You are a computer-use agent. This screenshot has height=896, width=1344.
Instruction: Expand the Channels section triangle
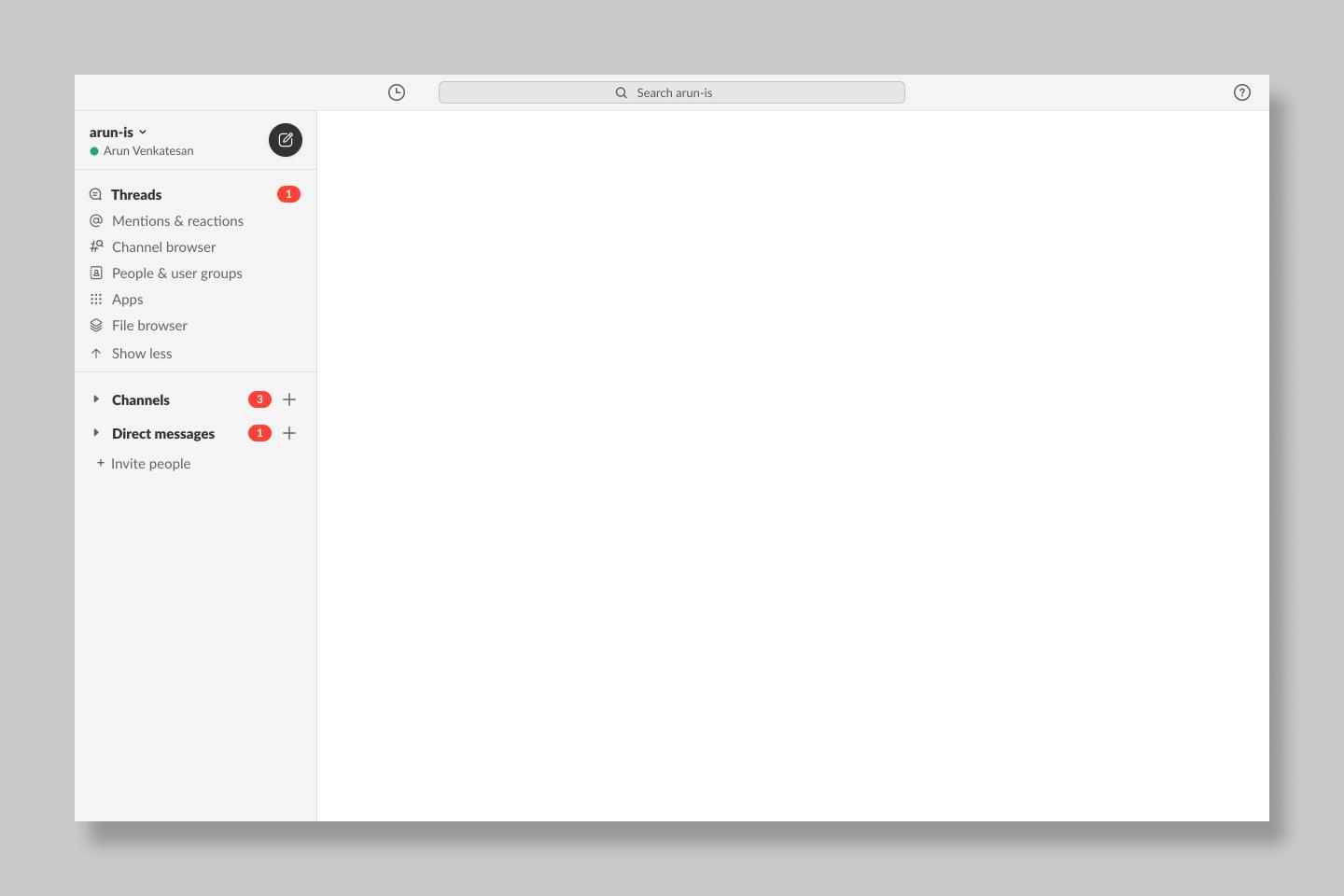(96, 399)
